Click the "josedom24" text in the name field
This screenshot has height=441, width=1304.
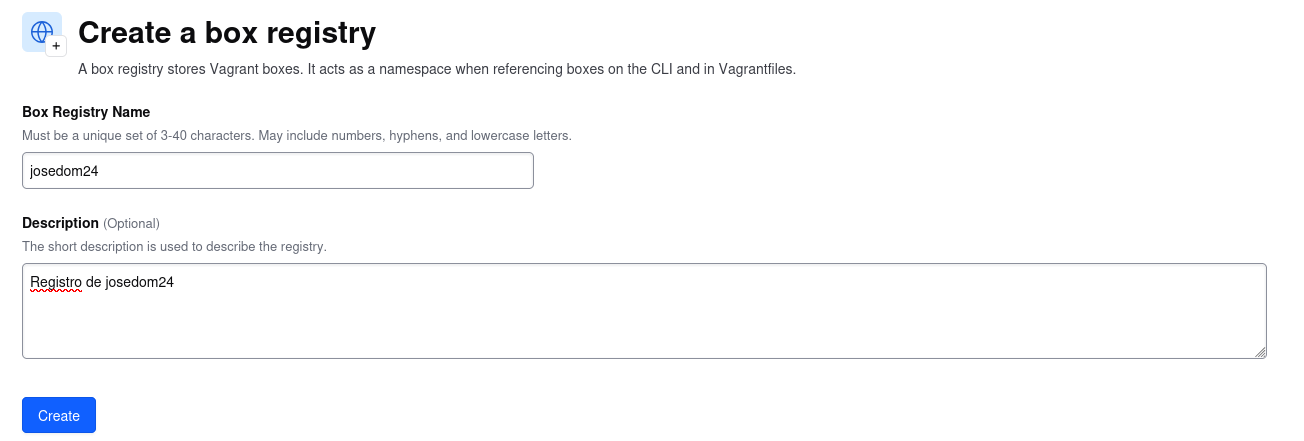[x=64, y=171]
